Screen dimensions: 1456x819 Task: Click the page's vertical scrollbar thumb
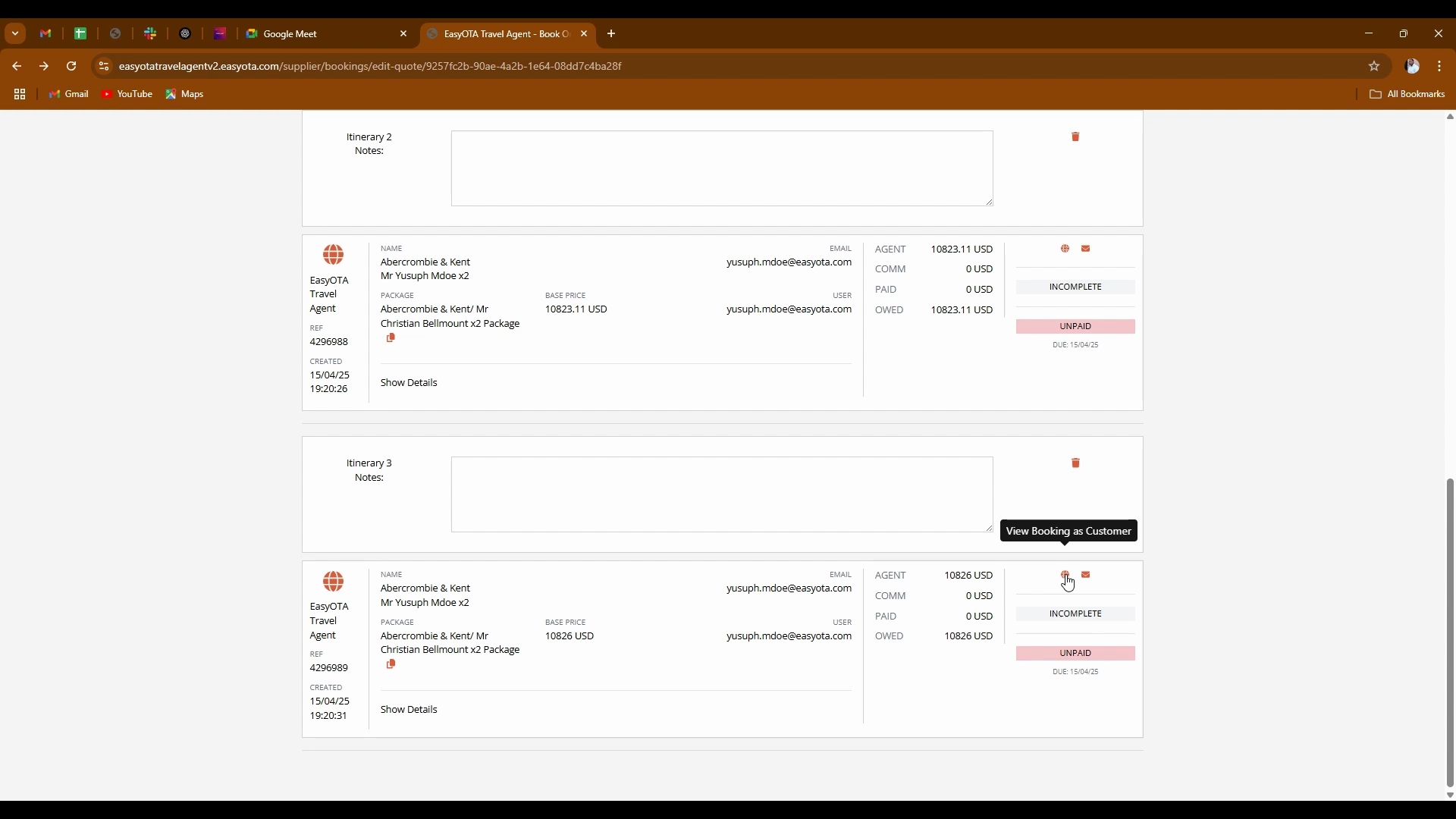pos(1450,633)
